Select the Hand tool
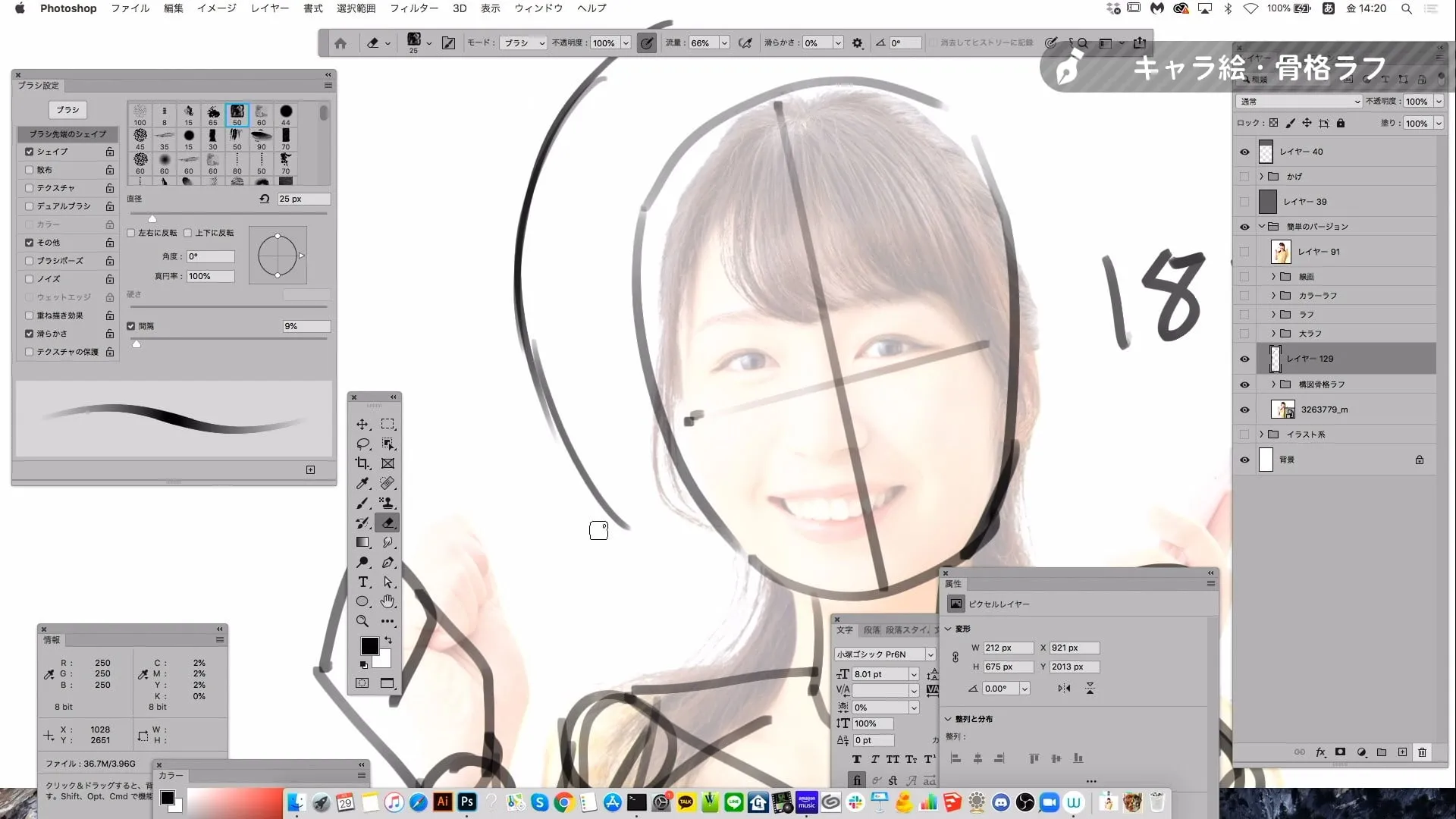 (388, 601)
